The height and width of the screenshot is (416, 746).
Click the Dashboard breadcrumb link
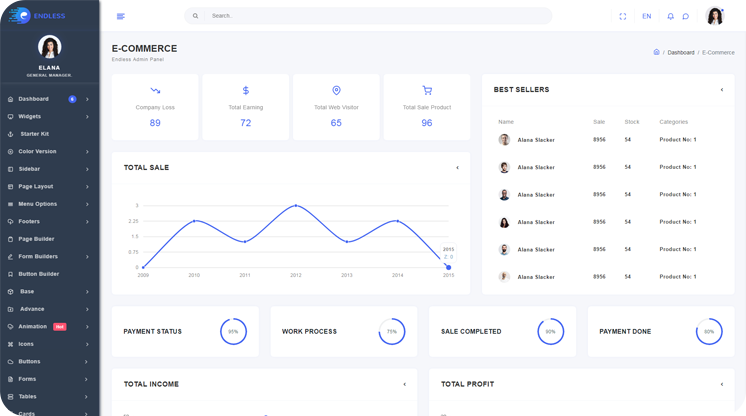coord(681,52)
